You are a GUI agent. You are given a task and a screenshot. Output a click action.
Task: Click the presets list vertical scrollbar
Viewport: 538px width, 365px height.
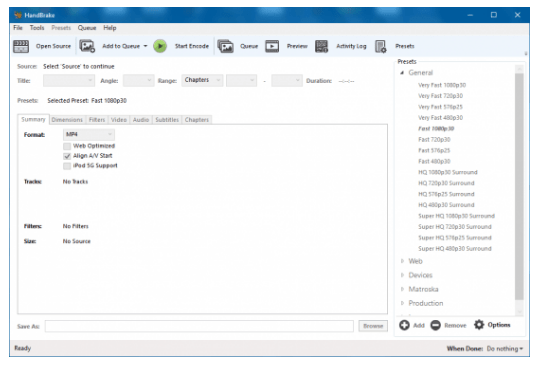coord(519,187)
